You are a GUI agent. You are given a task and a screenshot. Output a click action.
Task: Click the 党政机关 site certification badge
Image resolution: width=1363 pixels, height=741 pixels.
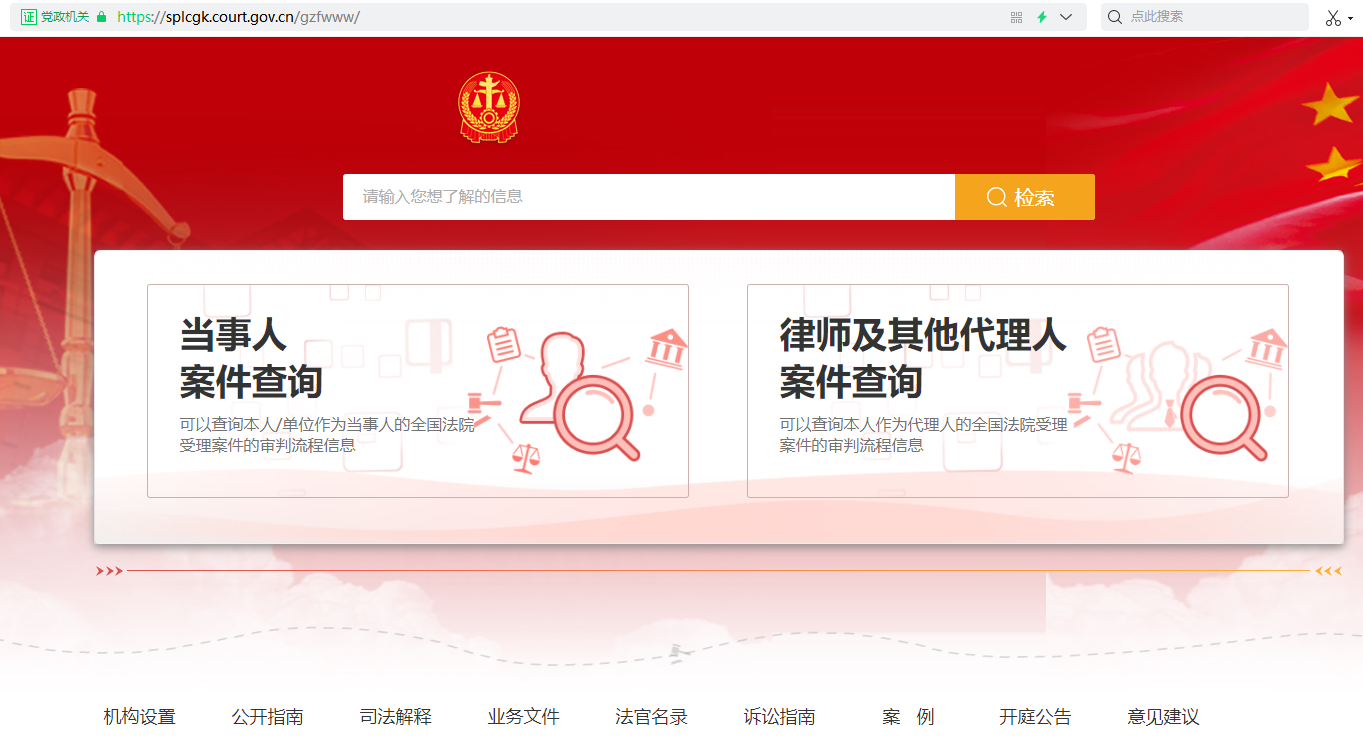tap(55, 17)
